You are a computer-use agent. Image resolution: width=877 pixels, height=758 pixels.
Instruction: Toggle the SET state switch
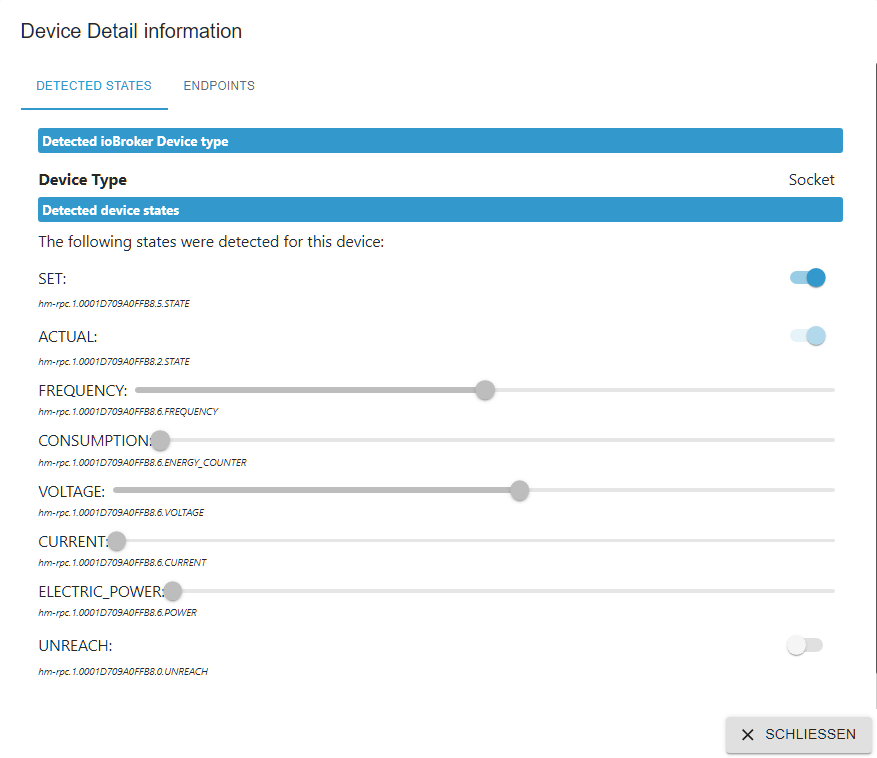point(808,278)
